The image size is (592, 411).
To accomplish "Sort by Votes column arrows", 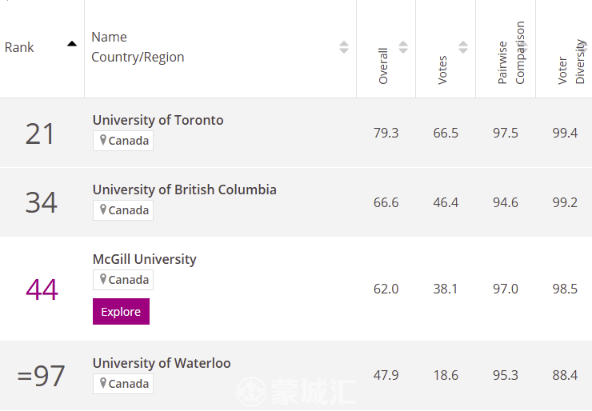I will pyautogui.click(x=463, y=47).
